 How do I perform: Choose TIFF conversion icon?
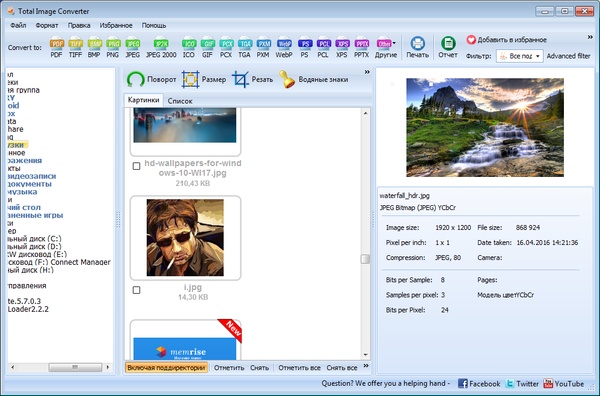(75, 47)
